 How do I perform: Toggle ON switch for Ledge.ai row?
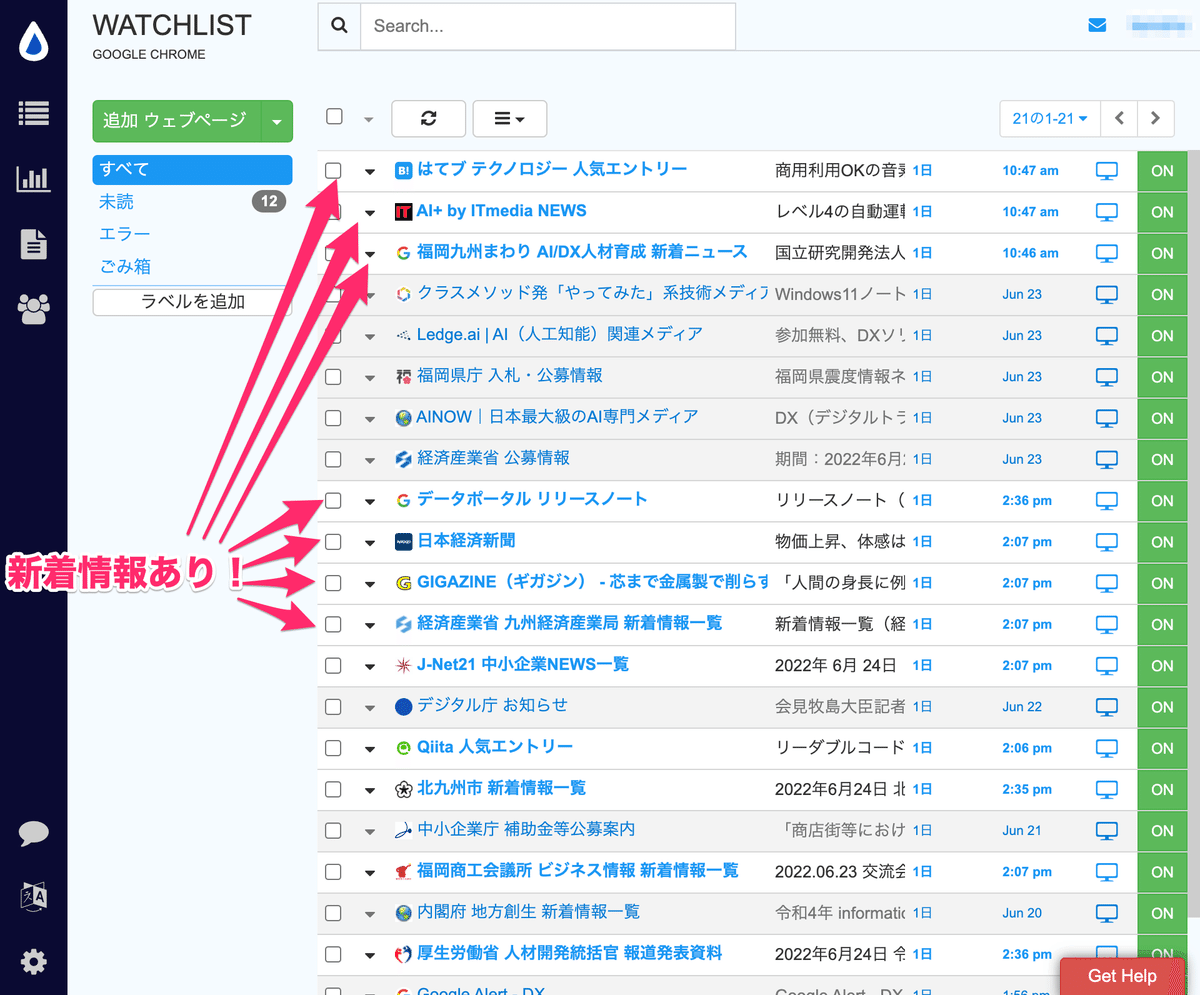(x=1162, y=335)
